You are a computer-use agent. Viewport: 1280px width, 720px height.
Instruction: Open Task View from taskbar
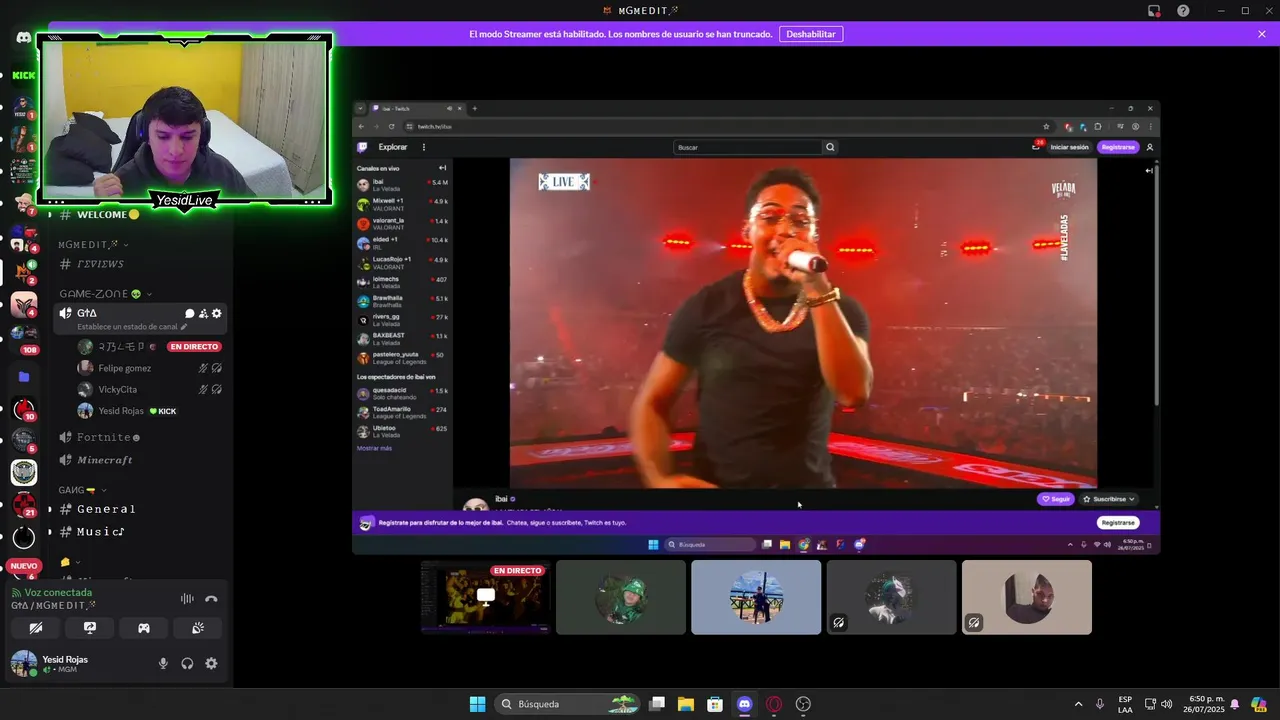(x=657, y=704)
